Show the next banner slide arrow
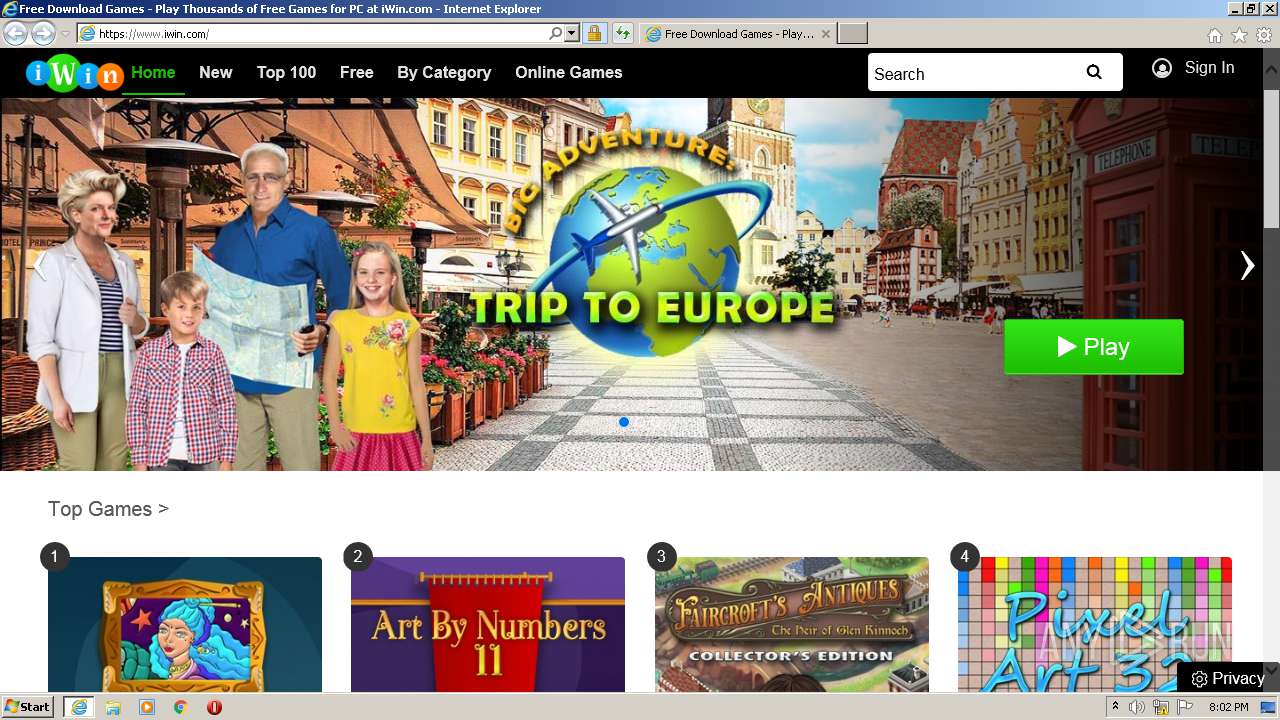1280x720 pixels. pos(1246,265)
